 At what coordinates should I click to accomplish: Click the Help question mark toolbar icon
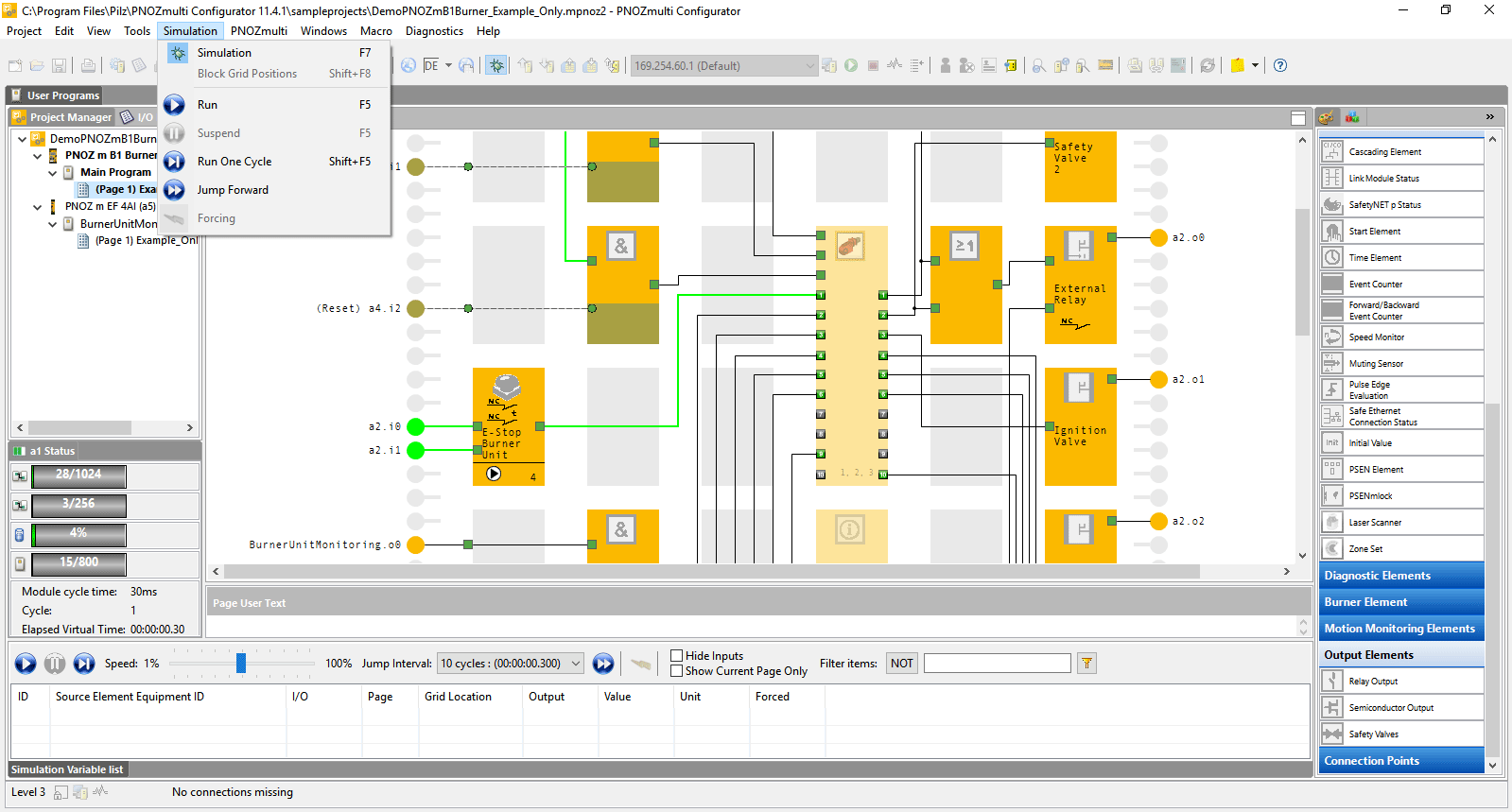(x=1280, y=65)
